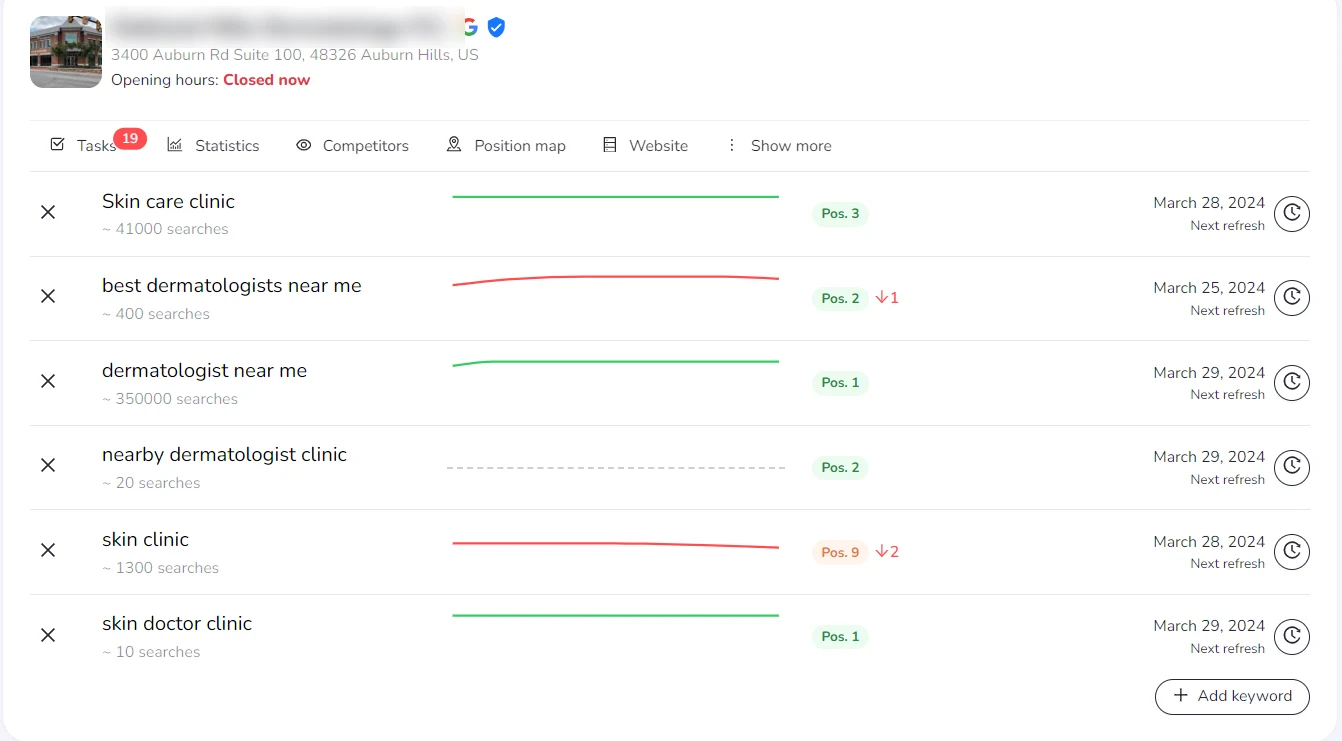Refresh the Skin care clinic position
This screenshot has height=741, width=1342.
point(1292,213)
